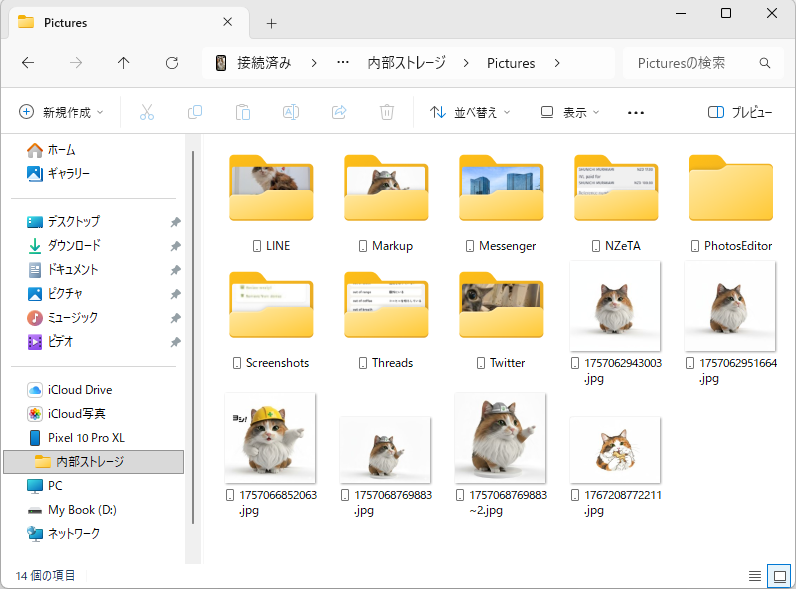
Task: Open the See more toolbar options
Action: click(636, 113)
